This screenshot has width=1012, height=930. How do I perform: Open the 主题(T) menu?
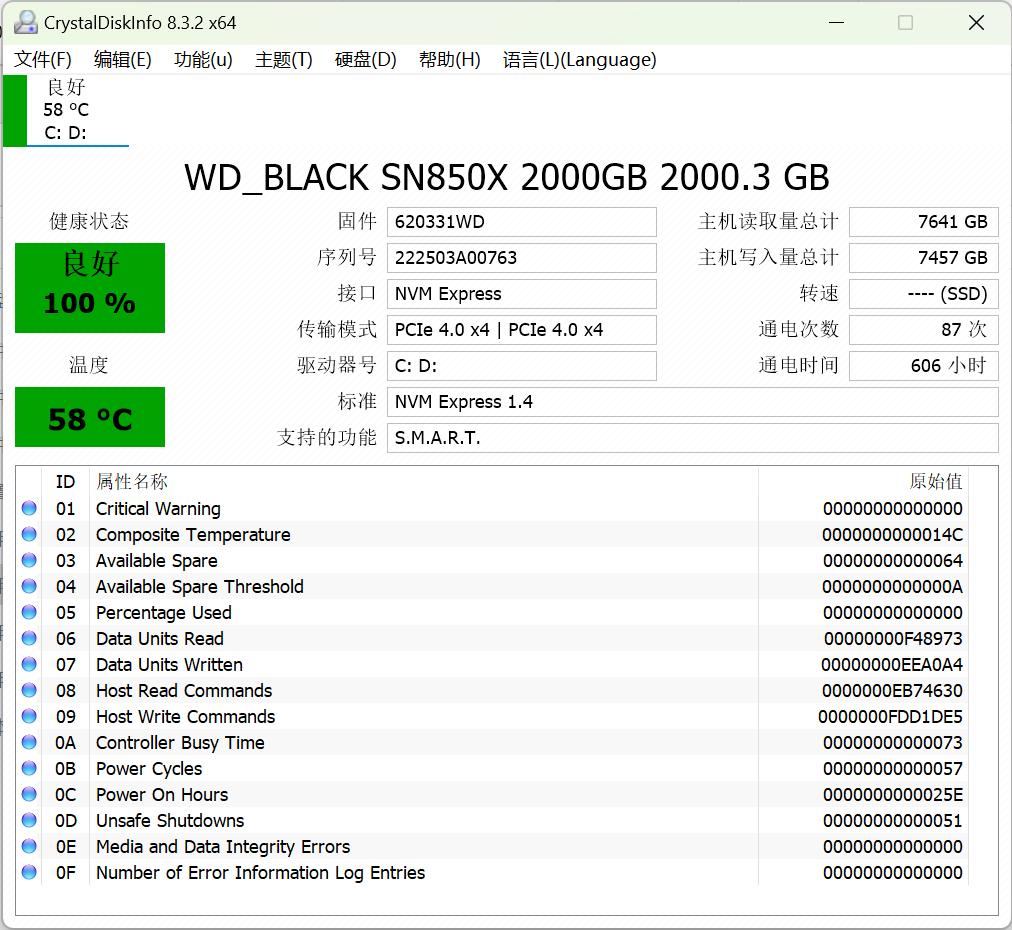coord(283,60)
